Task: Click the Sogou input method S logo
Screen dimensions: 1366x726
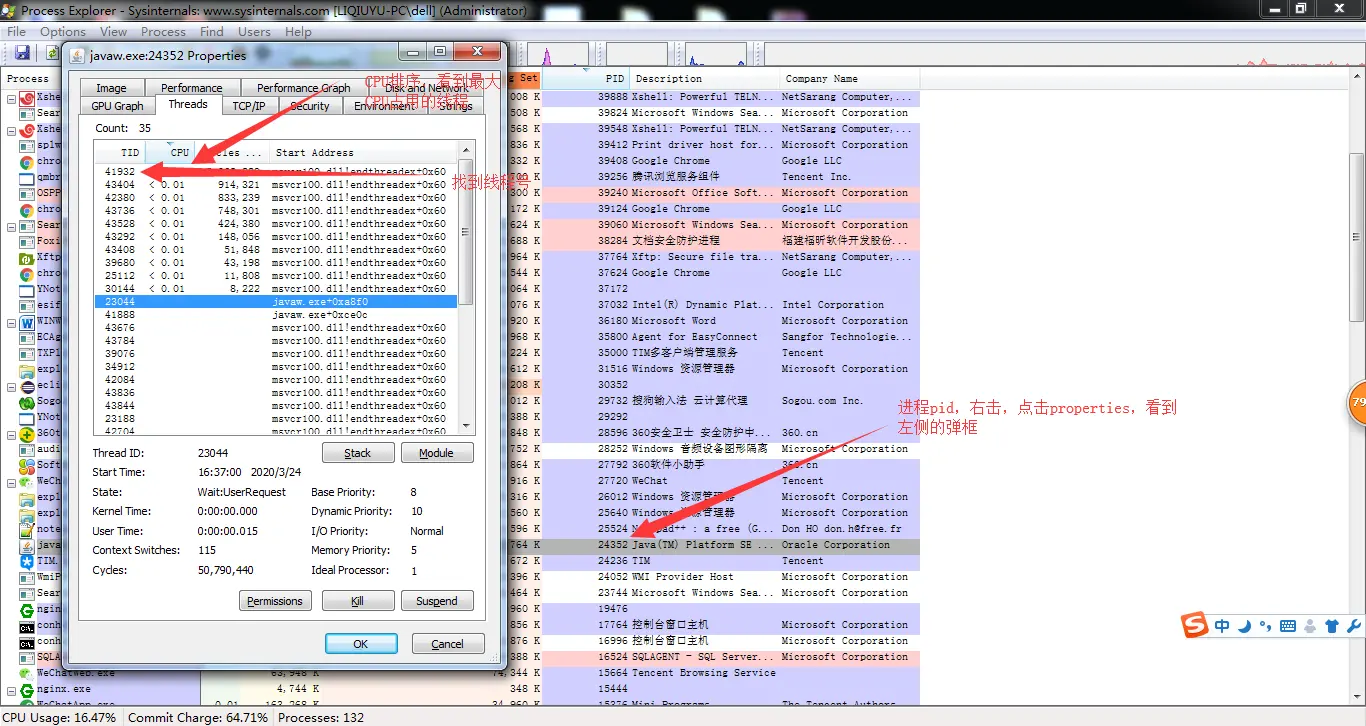Action: tap(1195, 626)
